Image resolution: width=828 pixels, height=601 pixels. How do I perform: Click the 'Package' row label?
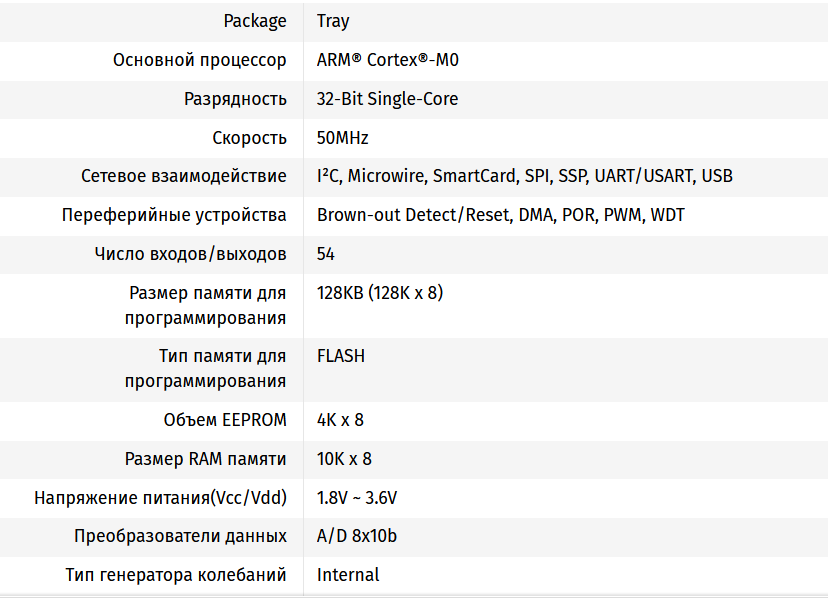click(x=255, y=21)
